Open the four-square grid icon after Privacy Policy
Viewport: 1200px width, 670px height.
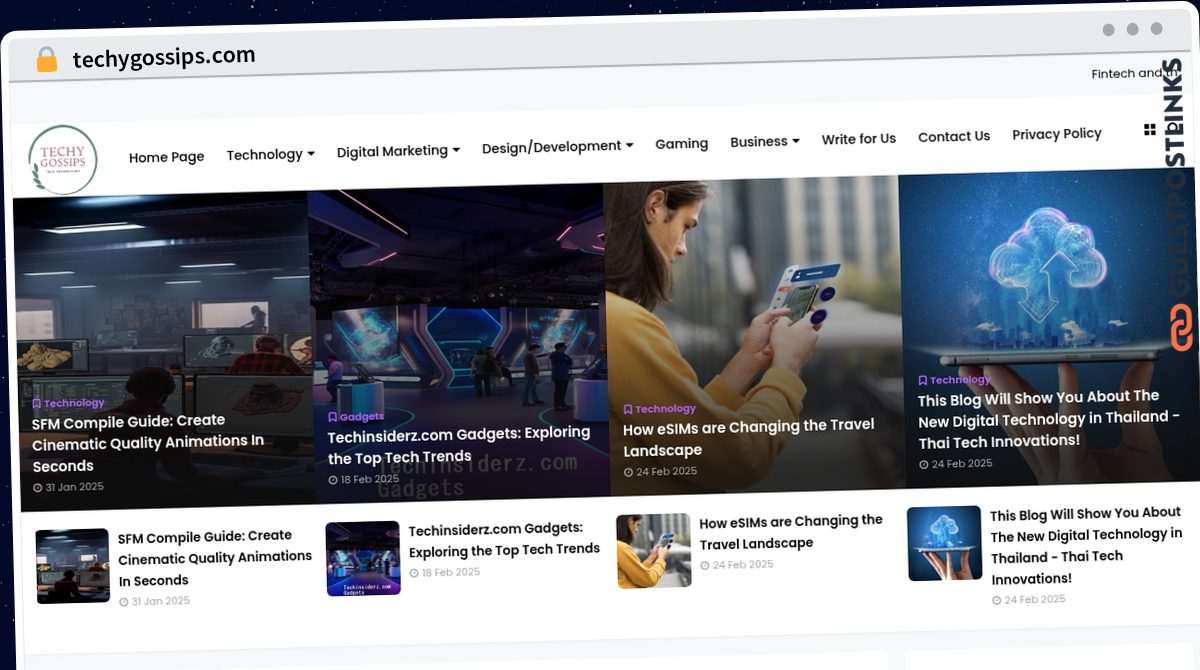pyautogui.click(x=1150, y=130)
